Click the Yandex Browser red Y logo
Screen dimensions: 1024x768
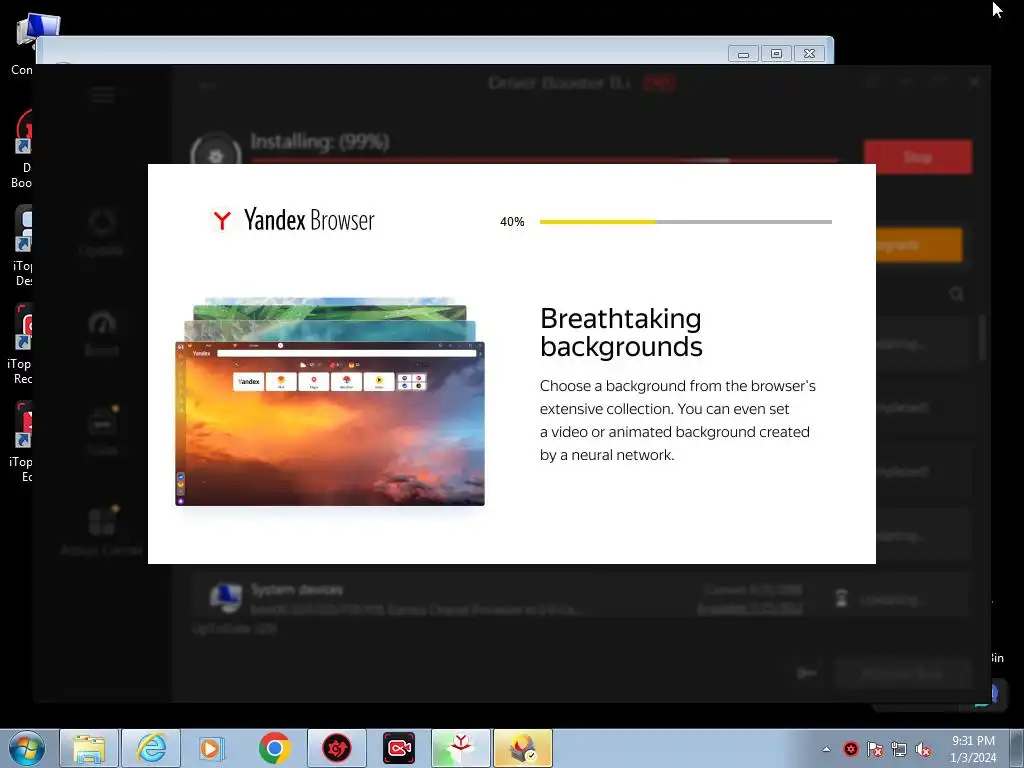[222, 220]
